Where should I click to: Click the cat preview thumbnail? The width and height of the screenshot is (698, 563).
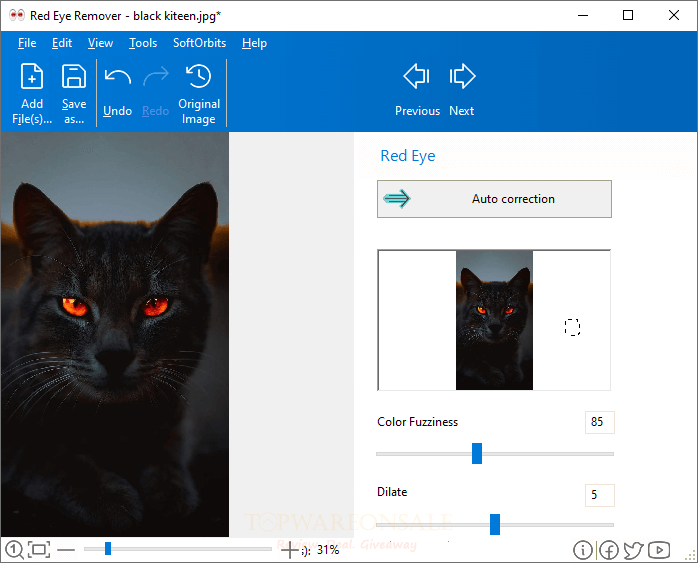tap(494, 320)
